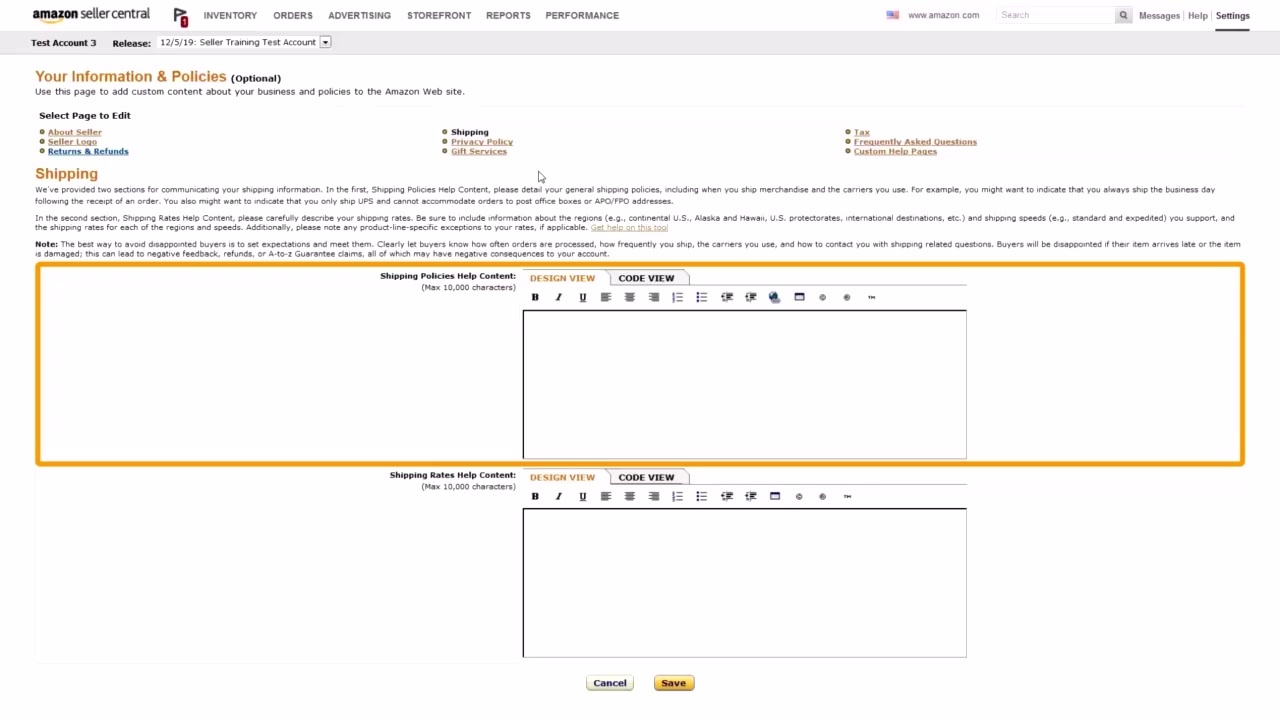
Task: Click the Get help on this tool link
Action: pos(629,228)
